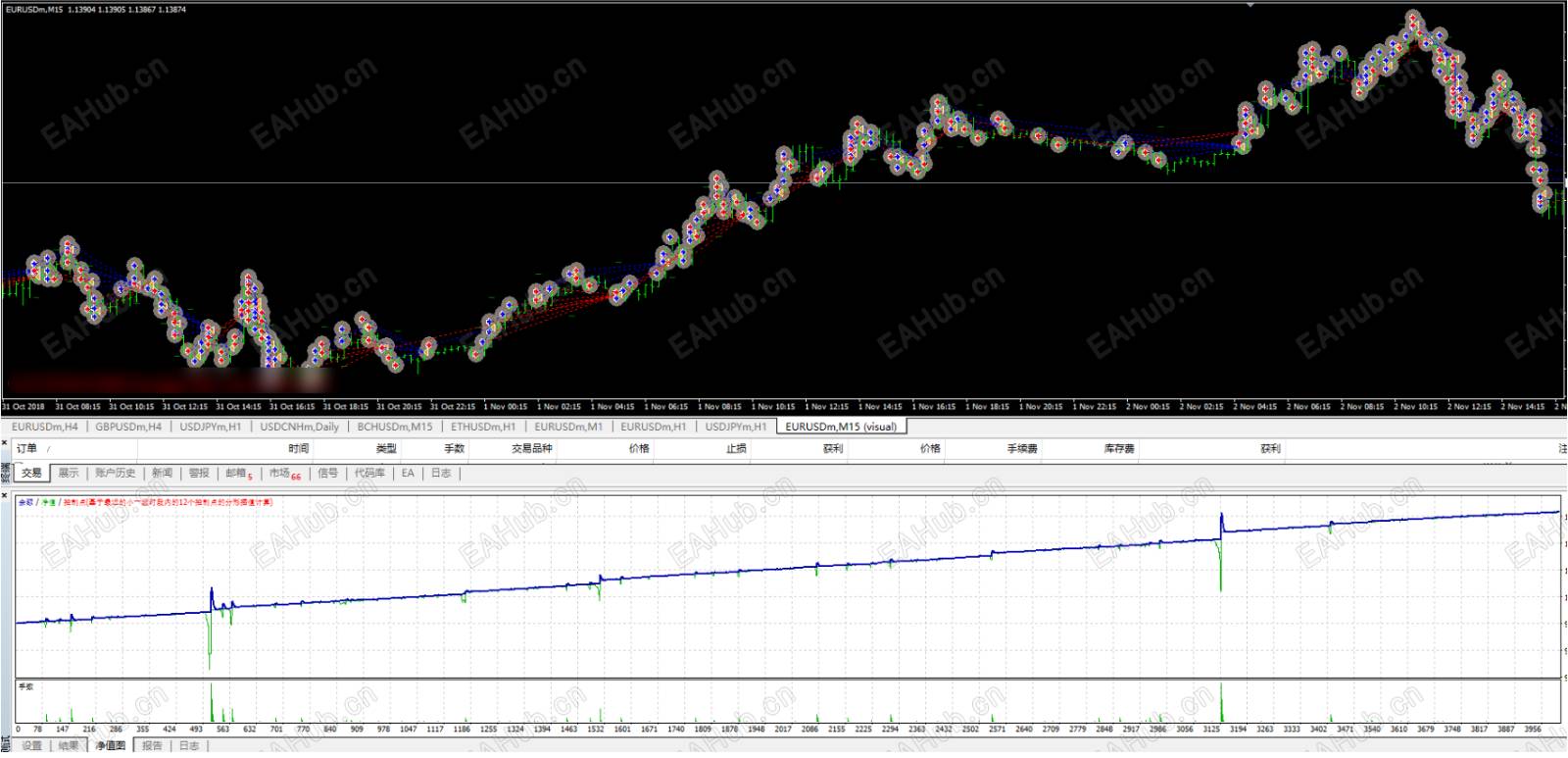Open the ETHUSDm,H1 chart tab
1568x758 pixels.
click(483, 427)
